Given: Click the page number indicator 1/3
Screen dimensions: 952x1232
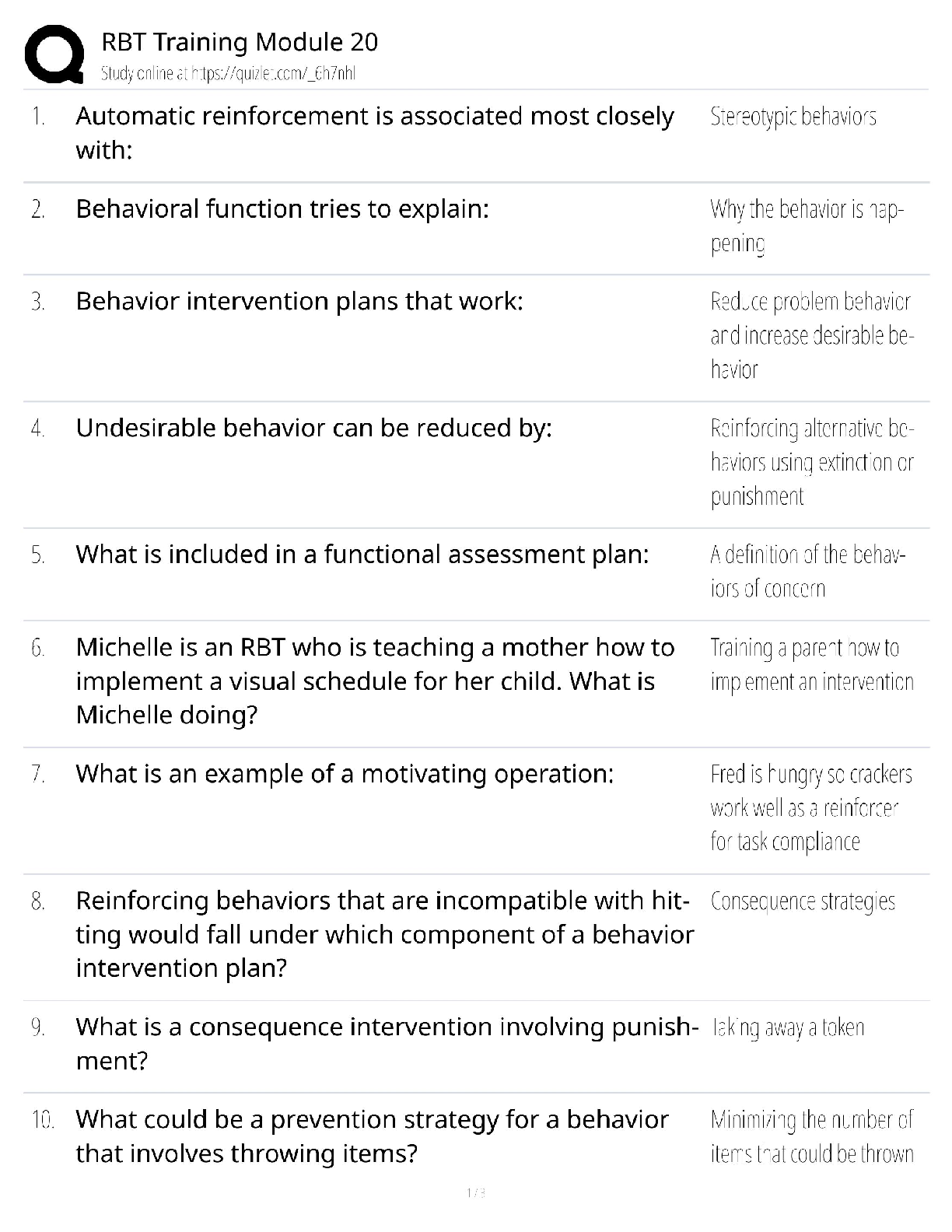Looking at the screenshot, I should pos(475,1192).
